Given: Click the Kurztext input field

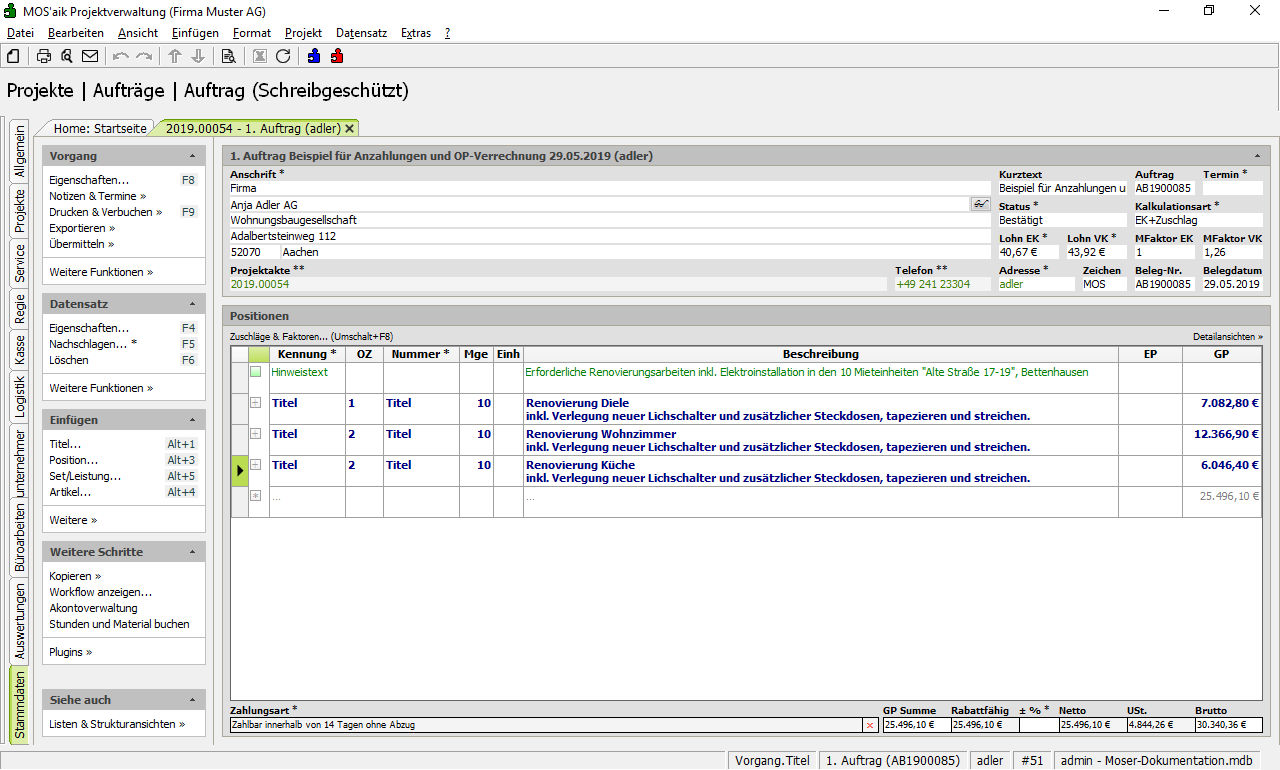Looking at the screenshot, I should coord(1061,188).
